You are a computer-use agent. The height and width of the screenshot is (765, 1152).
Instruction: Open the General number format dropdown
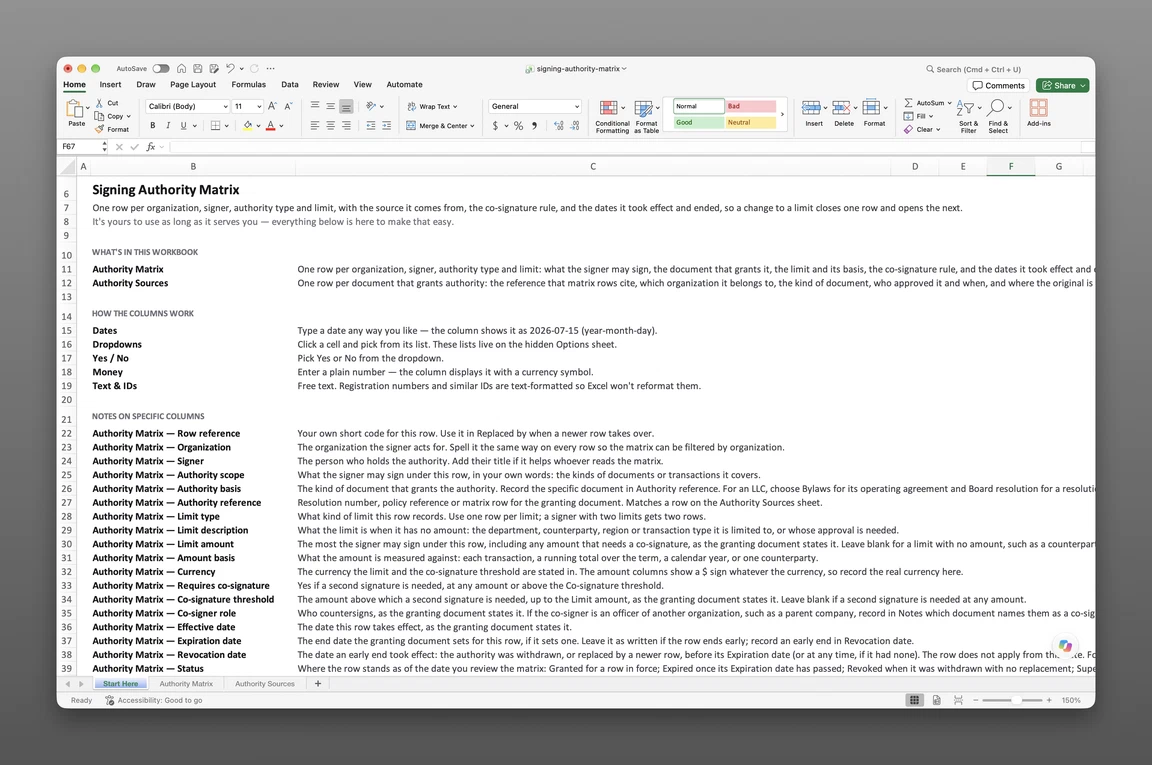[535, 107]
